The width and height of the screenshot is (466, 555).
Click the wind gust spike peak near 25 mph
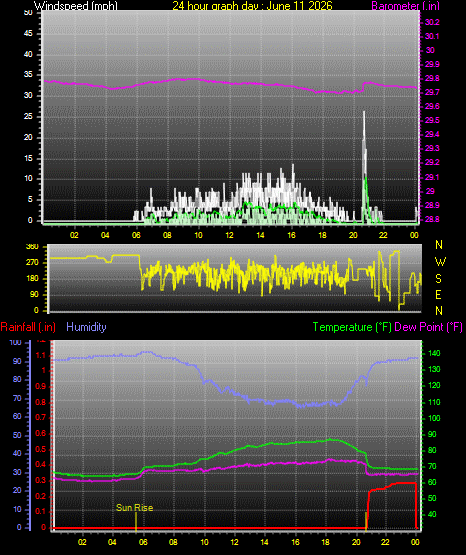[364, 113]
